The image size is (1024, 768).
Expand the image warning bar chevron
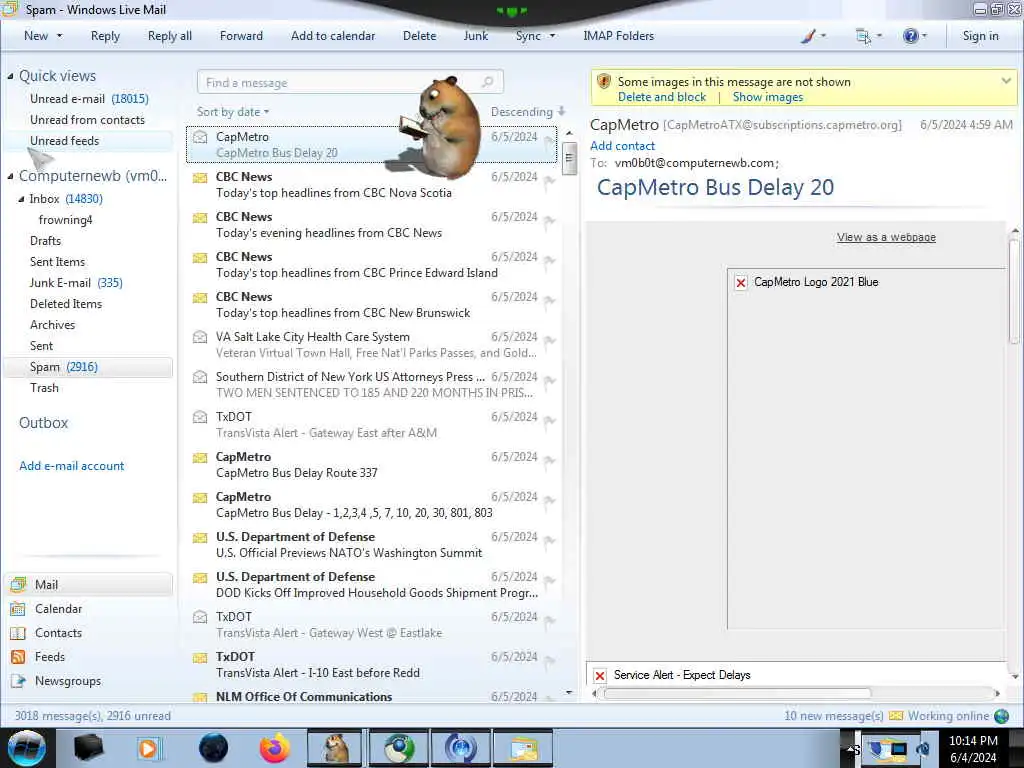1006,81
